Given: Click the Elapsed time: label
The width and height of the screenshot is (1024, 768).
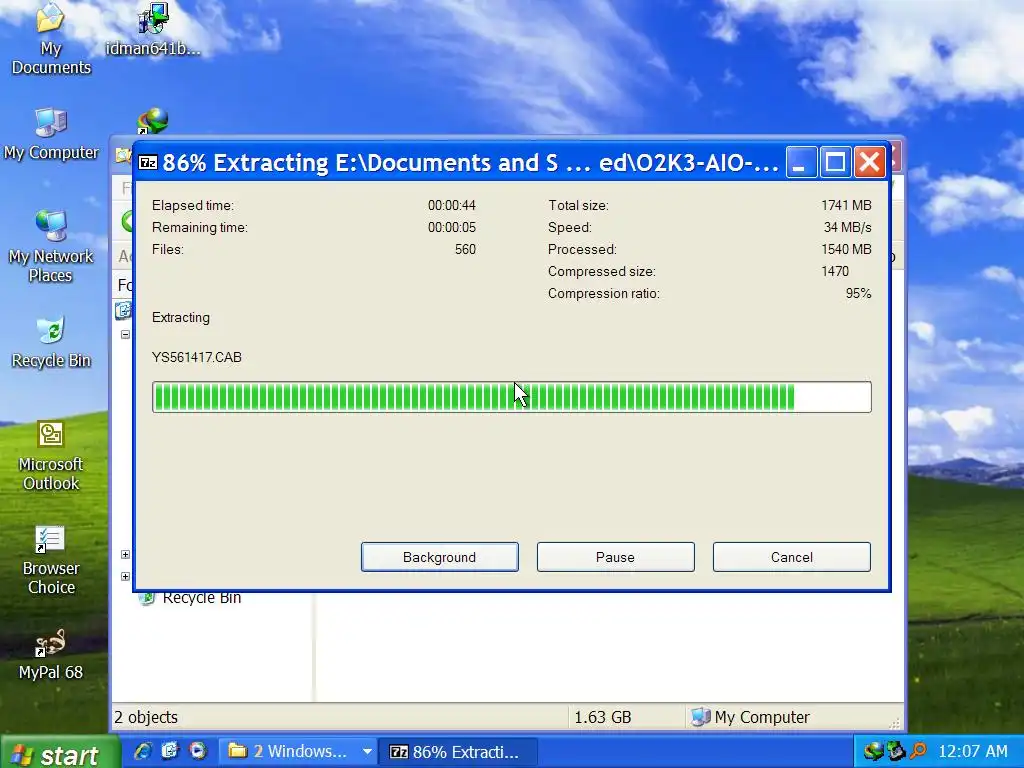Looking at the screenshot, I should (x=193, y=205).
